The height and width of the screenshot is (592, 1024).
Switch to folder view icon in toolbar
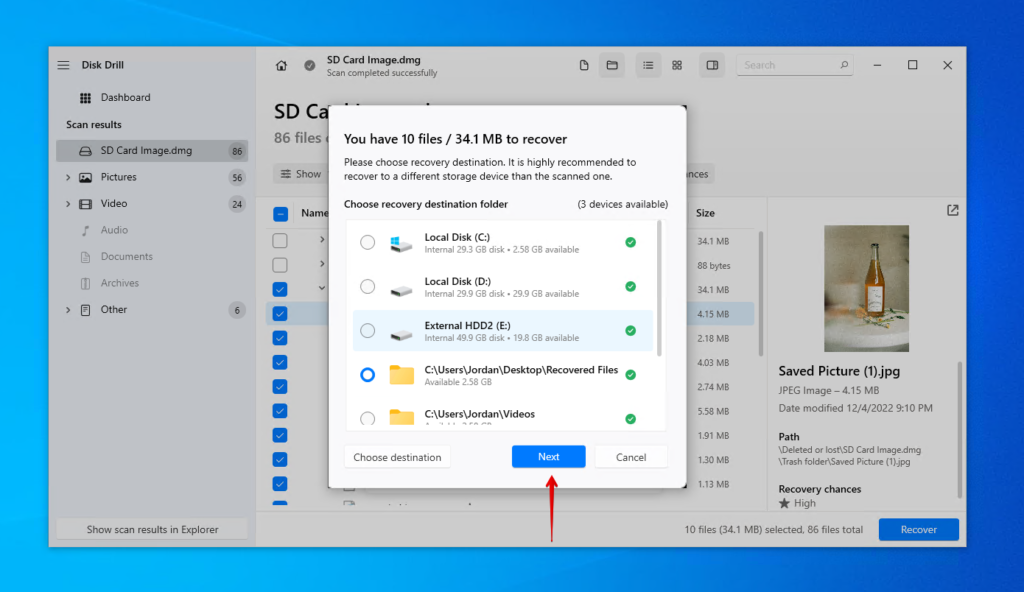coord(612,65)
